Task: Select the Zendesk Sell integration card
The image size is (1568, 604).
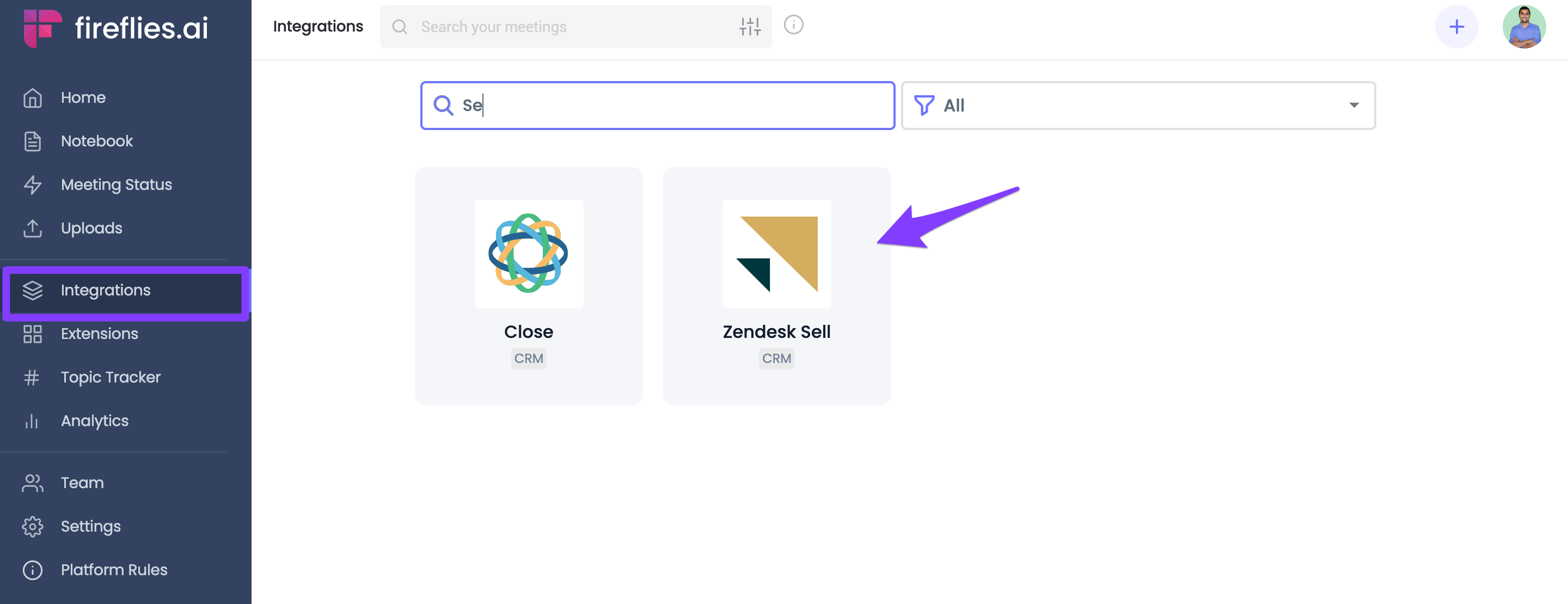Action: (777, 286)
